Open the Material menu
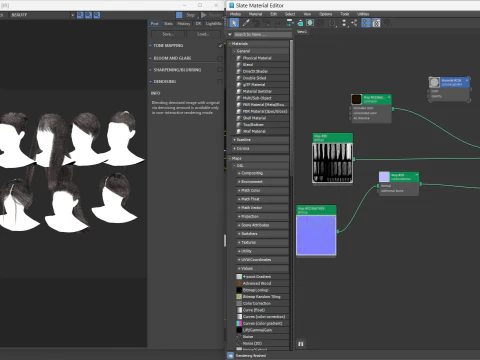Image resolution: width=480 pixels, height=360 pixels. 255,14
